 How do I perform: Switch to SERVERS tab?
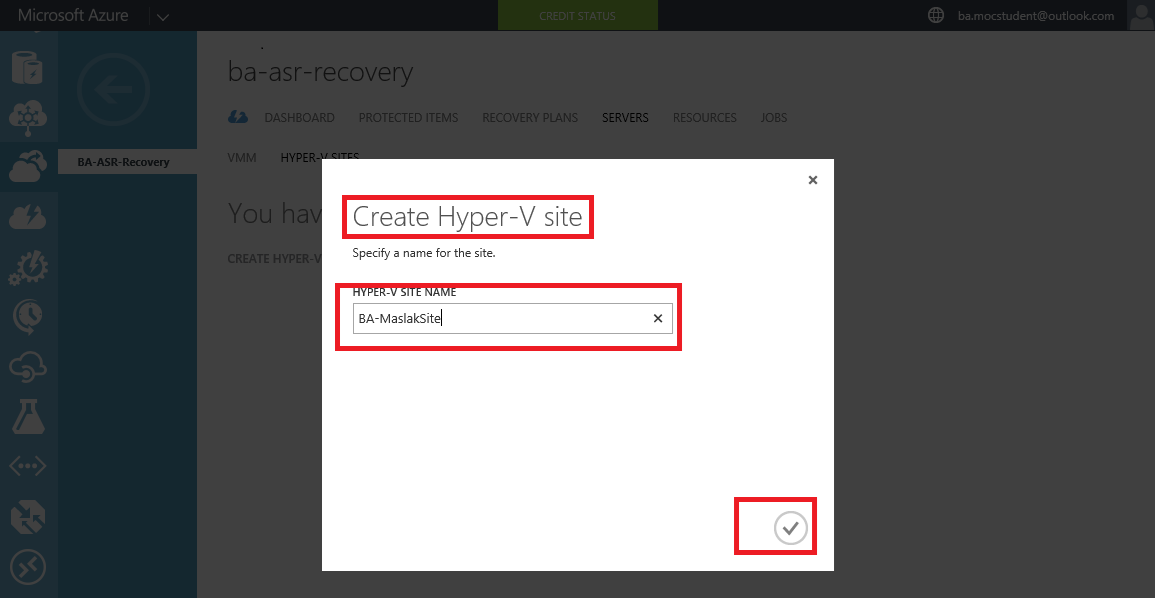pyautogui.click(x=625, y=118)
